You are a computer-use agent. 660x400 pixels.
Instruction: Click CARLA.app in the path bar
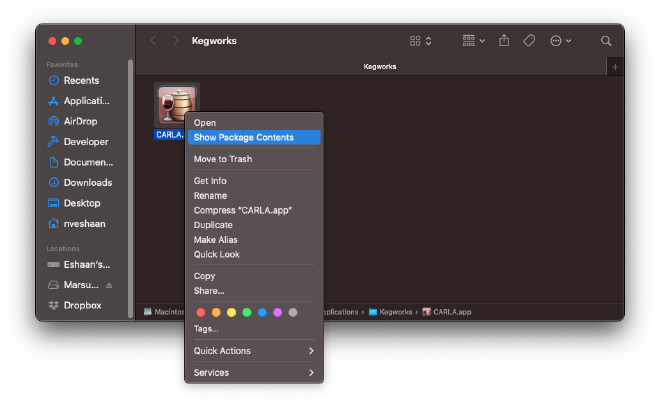(x=447, y=312)
